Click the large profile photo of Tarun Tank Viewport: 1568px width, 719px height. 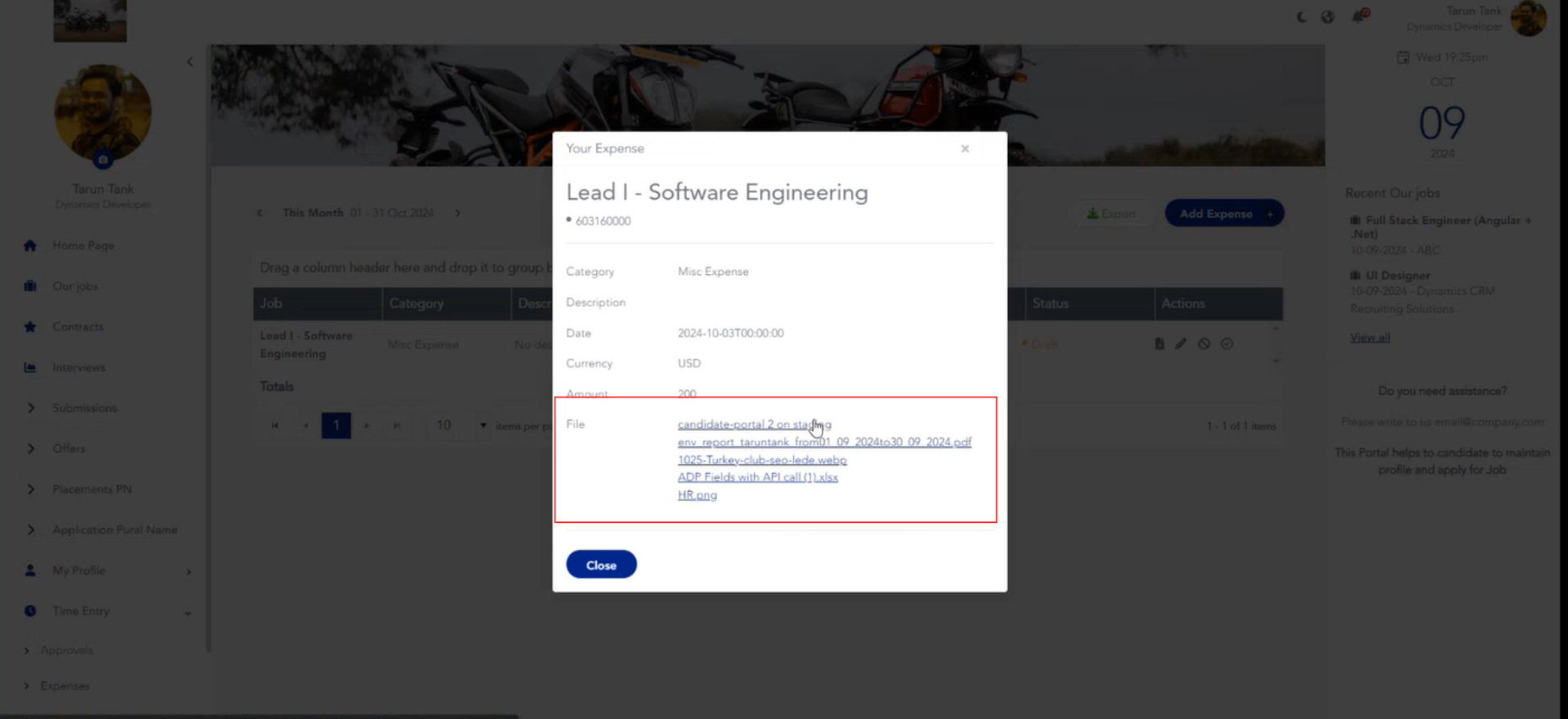click(x=103, y=113)
